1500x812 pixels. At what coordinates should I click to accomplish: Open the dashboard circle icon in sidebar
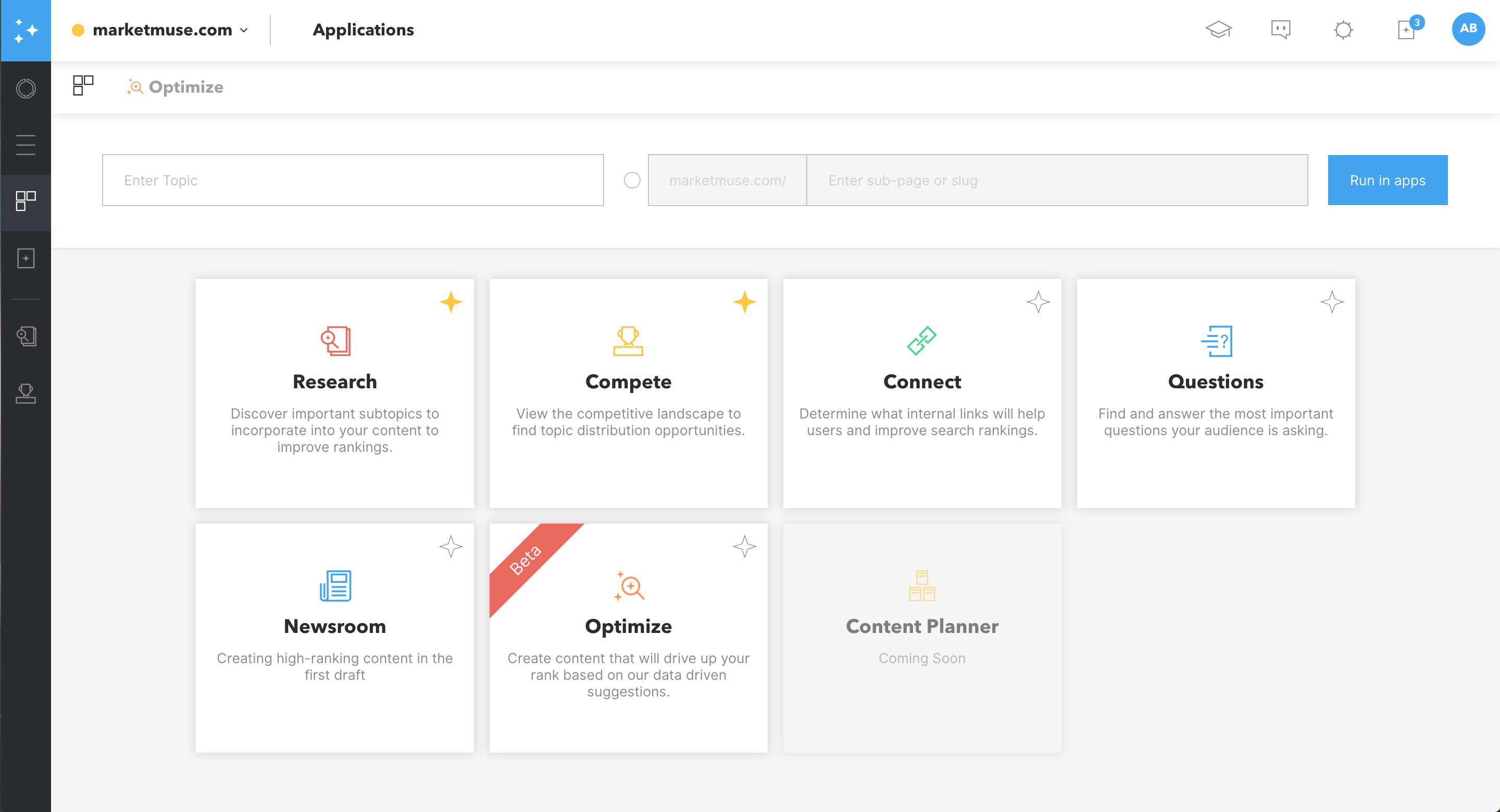tap(26, 88)
